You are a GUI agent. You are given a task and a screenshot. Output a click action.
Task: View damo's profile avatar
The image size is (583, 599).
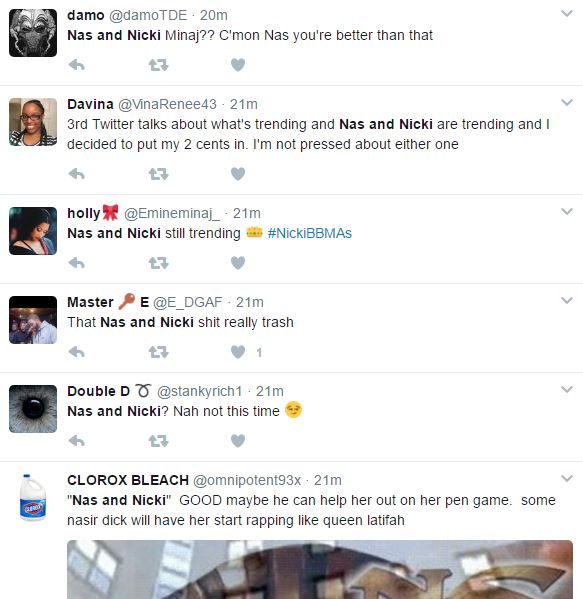[x=33, y=33]
